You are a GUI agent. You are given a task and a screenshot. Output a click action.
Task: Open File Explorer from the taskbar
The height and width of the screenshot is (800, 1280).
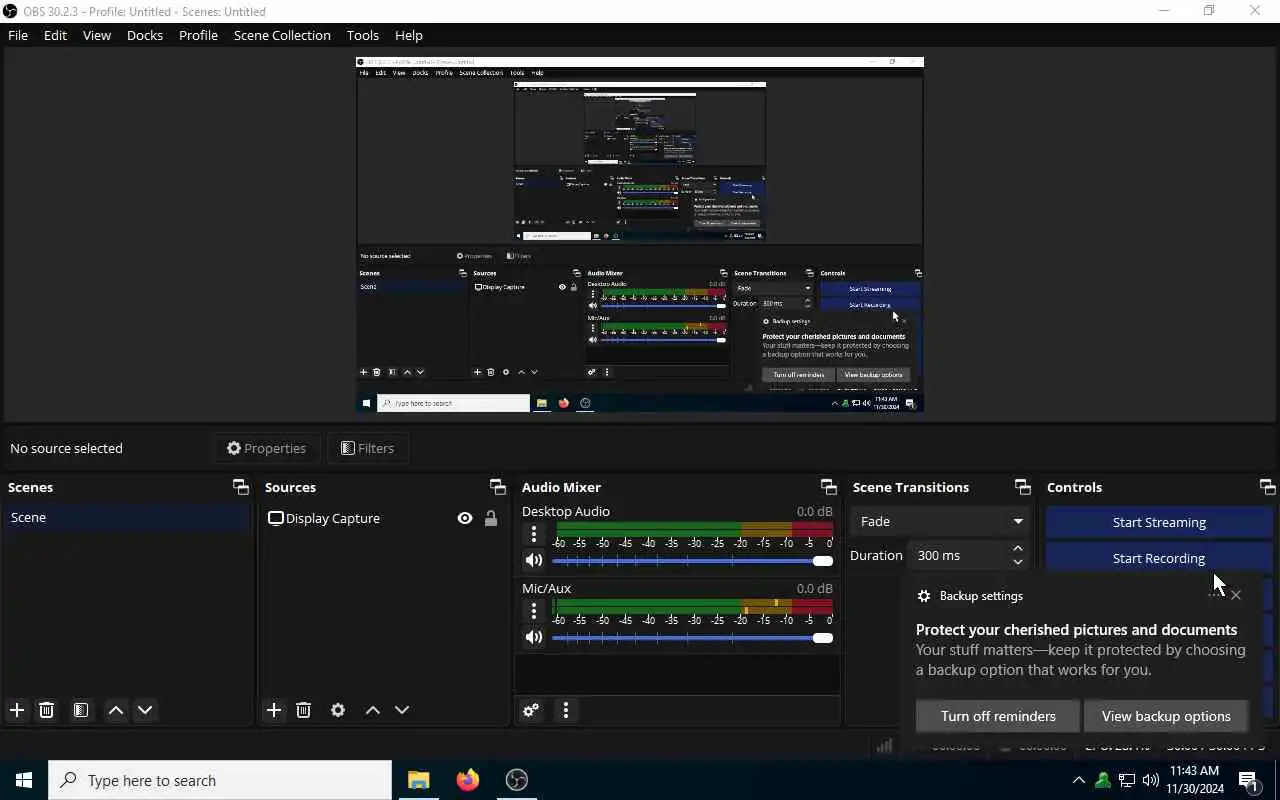(x=419, y=780)
